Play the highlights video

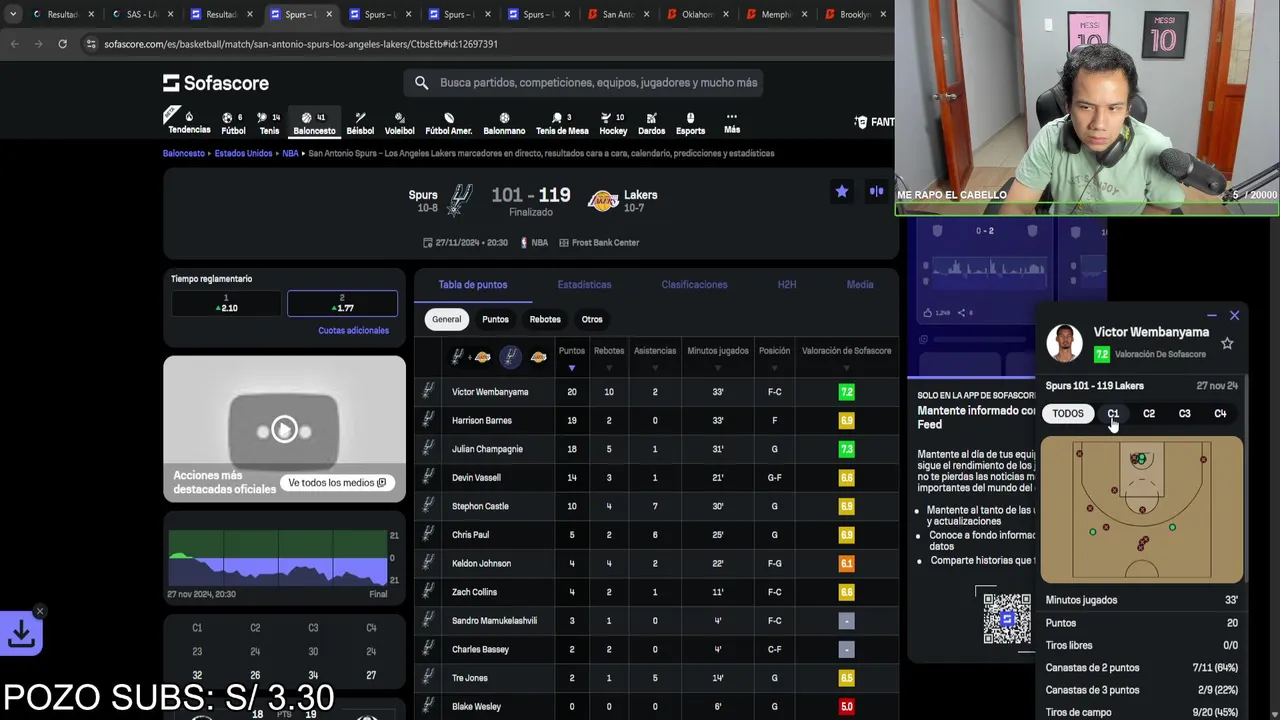click(x=284, y=430)
